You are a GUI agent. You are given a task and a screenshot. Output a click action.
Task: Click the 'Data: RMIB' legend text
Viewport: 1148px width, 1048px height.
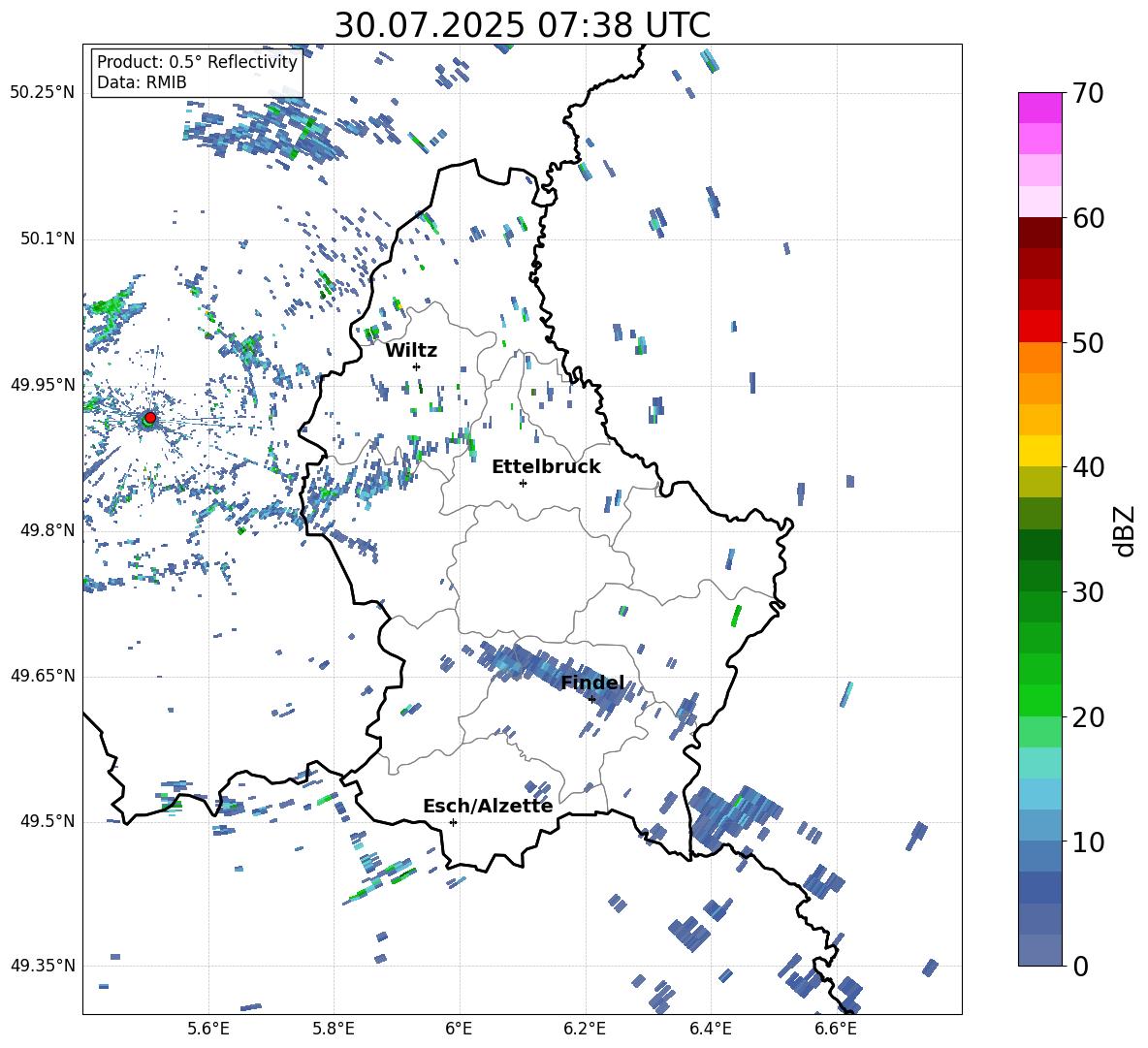pyautogui.click(x=142, y=82)
